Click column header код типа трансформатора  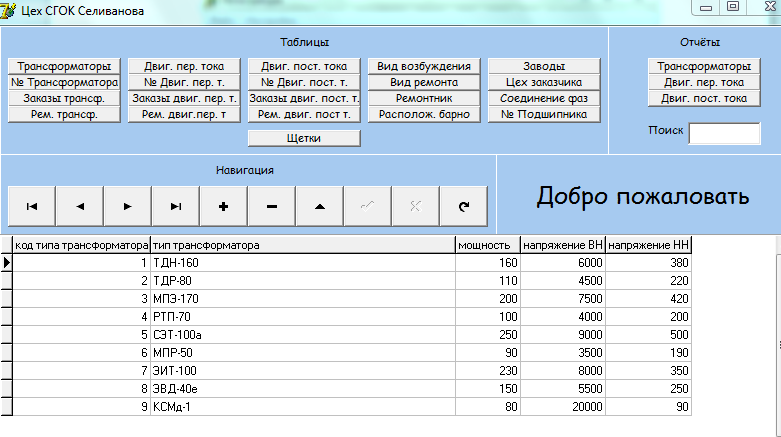(x=82, y=245)
